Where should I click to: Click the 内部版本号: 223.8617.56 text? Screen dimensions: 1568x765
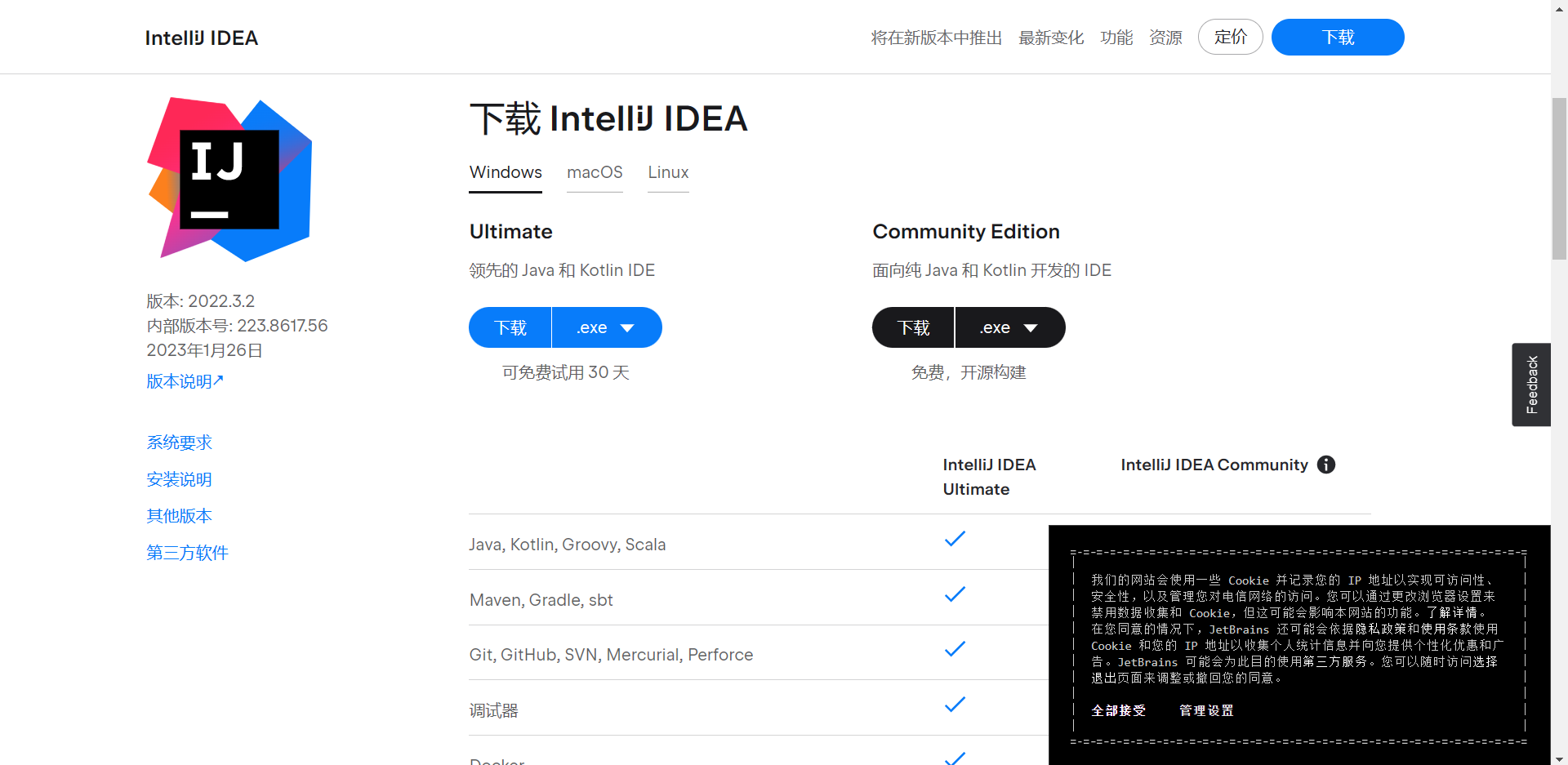tap(237, 326)
